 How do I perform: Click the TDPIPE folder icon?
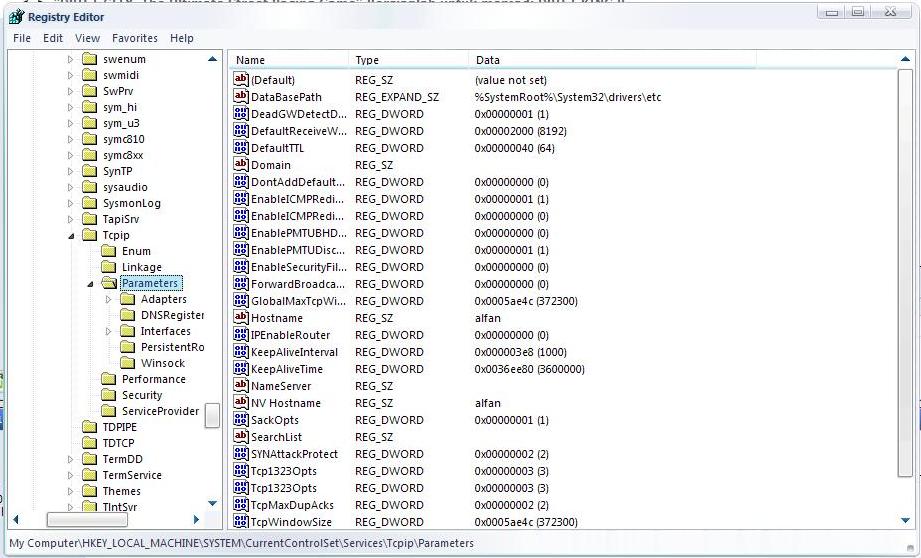(89, 426)
